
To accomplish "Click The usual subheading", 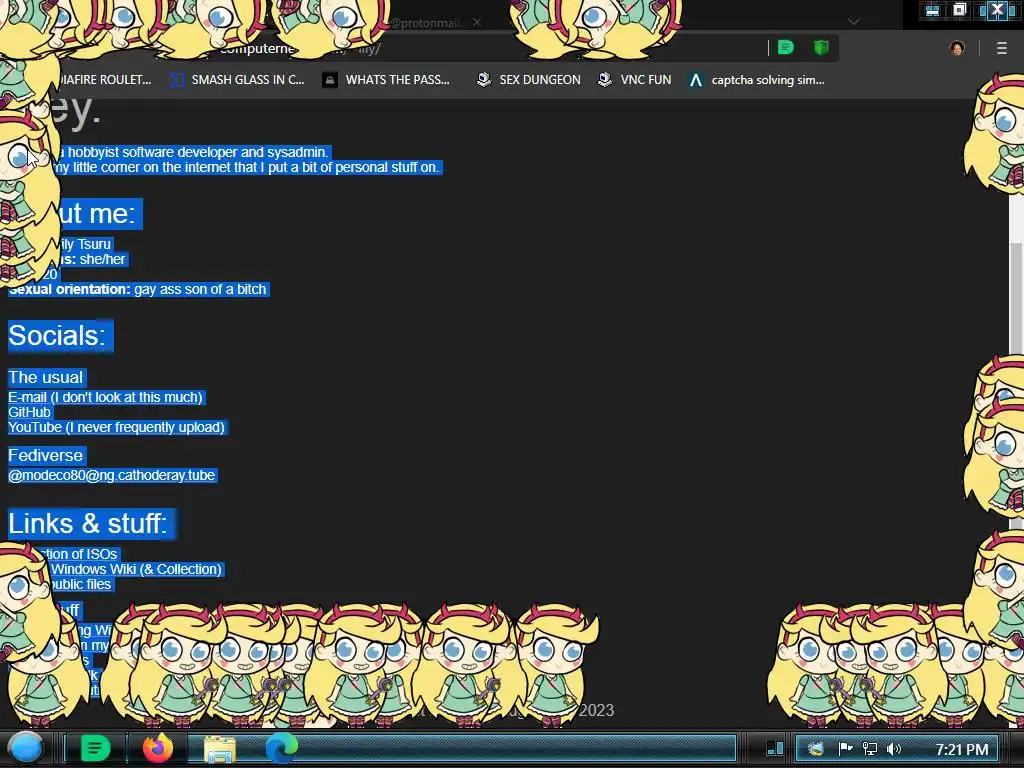I will pos(46,377).
